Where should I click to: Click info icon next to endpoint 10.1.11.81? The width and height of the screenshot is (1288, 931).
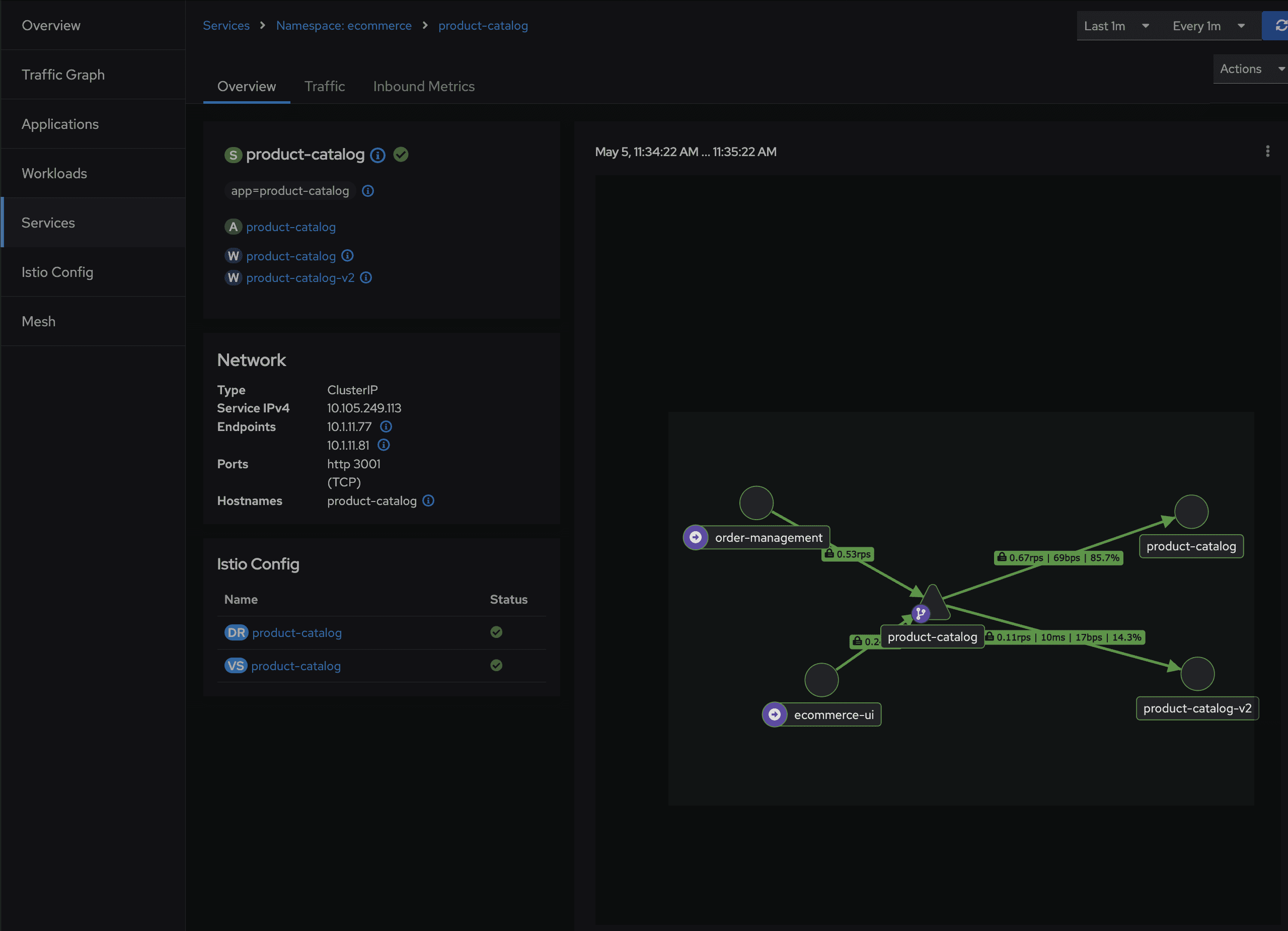point(384,445)
